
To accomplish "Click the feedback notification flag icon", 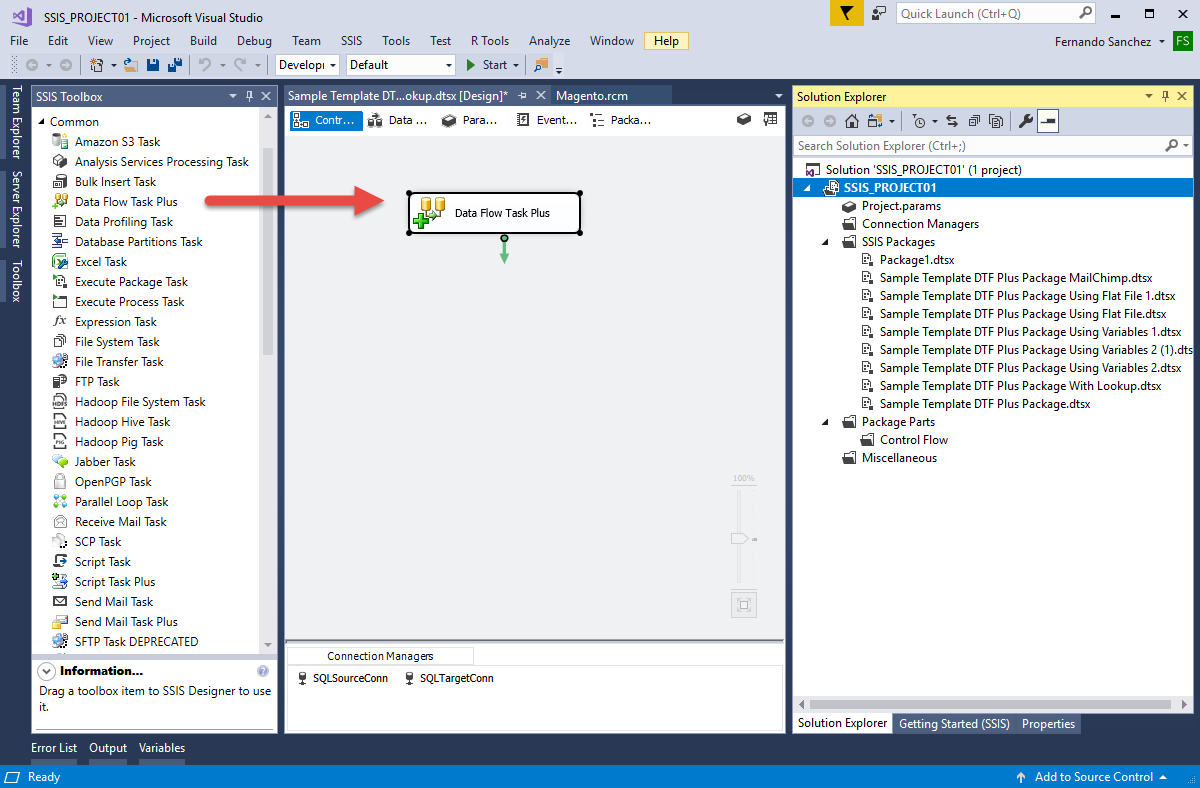I will point(846,13).
